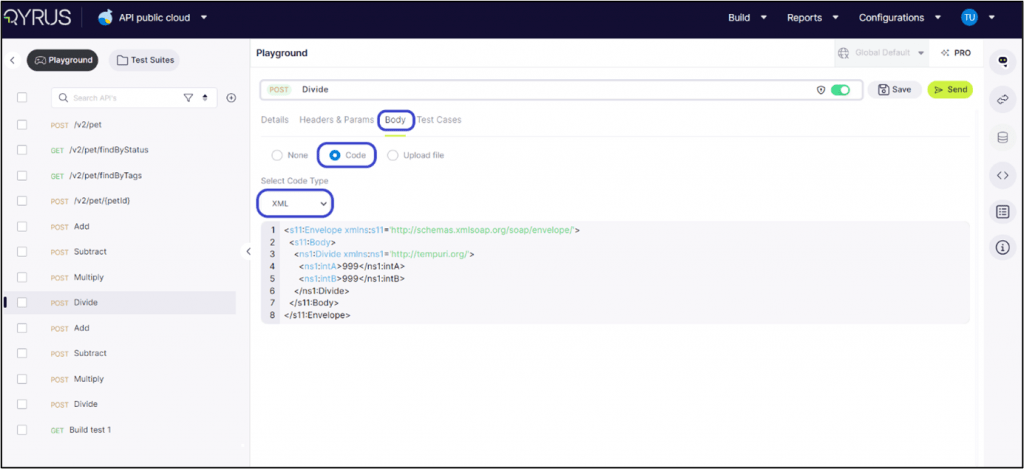Switch to the Headers & Params tab
Screen dimensions: 1024x469
click(336, 120)
